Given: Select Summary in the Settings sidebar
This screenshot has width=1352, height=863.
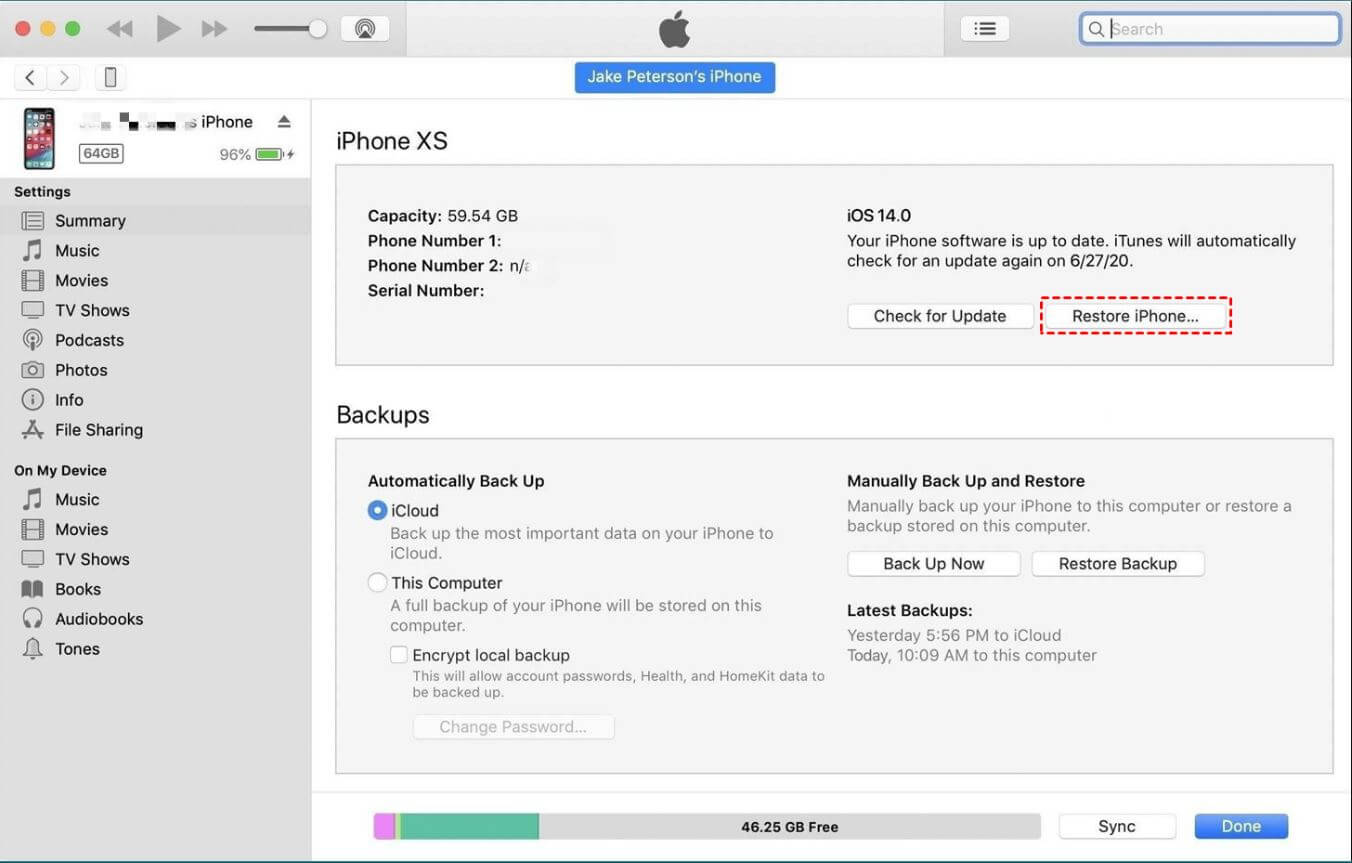Looking at the screenshot, I should (90, 221).
